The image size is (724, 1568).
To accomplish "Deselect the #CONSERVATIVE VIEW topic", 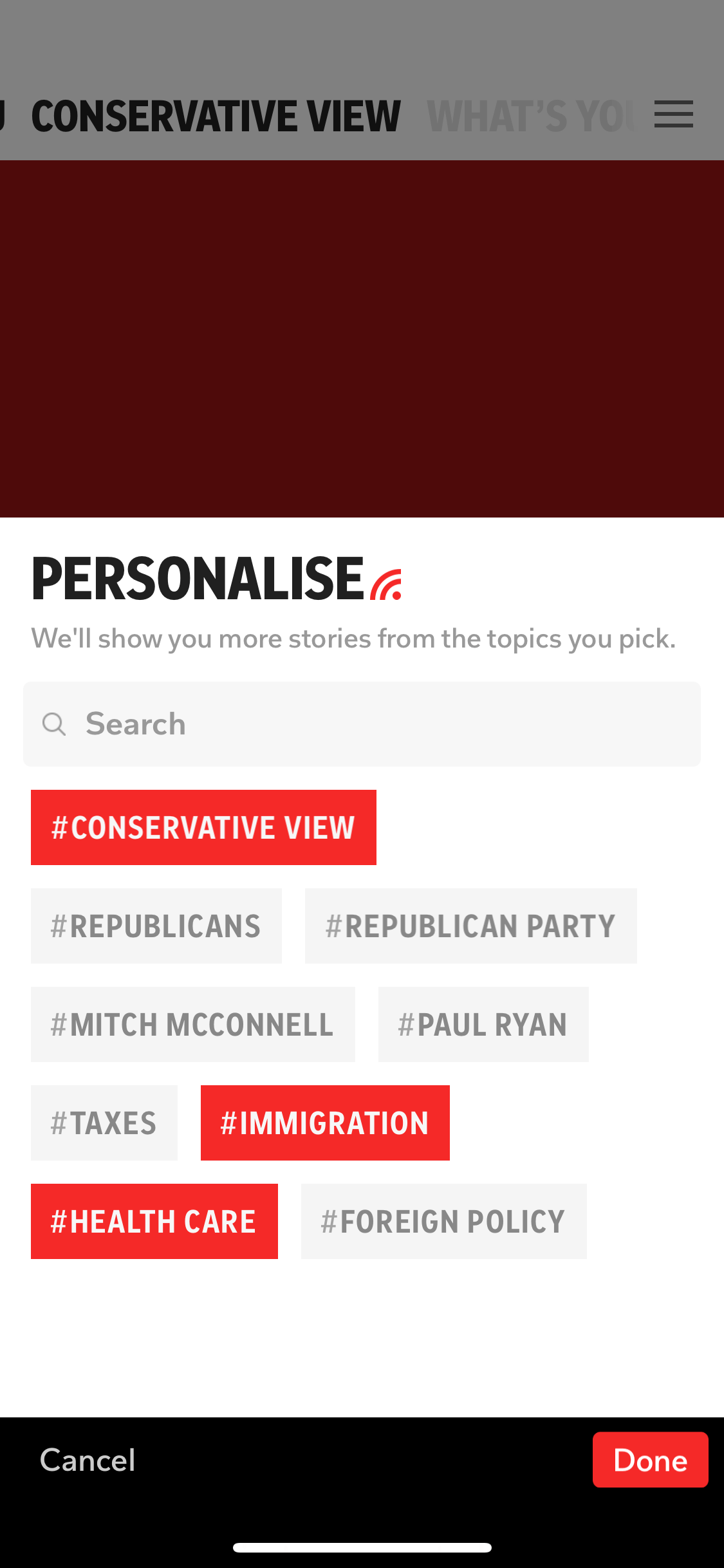I will pyautogui.click(x=203, y=827).
